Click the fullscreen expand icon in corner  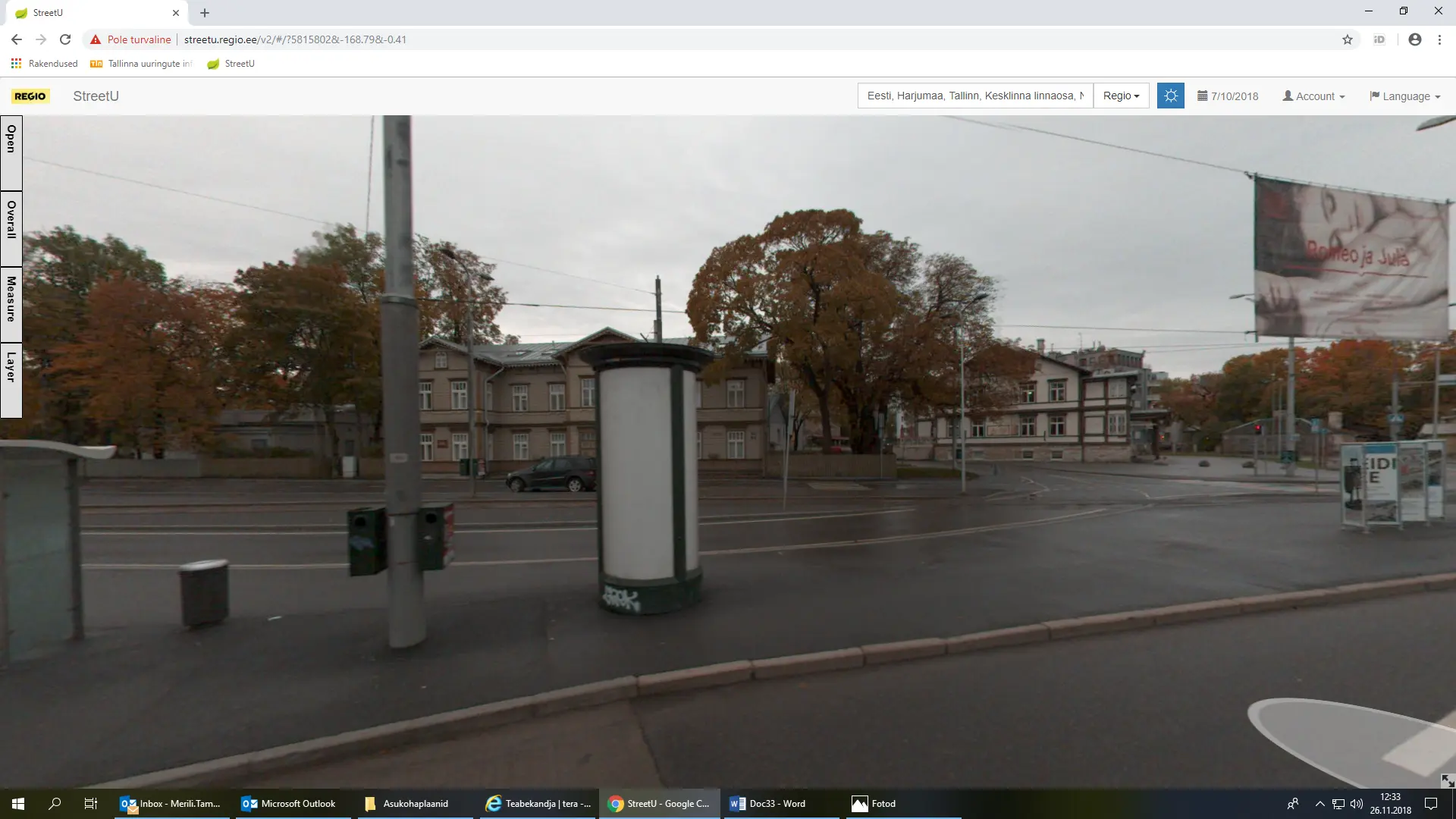[1447, 780]
